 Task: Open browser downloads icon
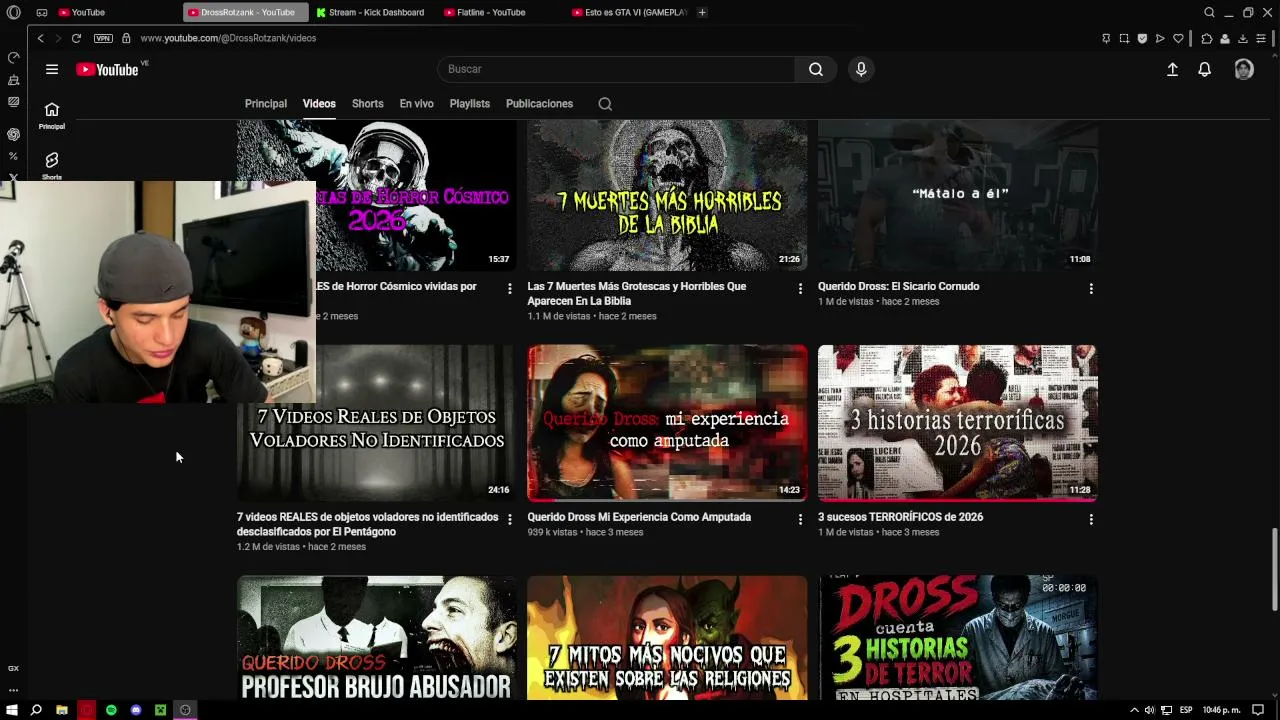pyautogui.click(x=1243, y=38)
